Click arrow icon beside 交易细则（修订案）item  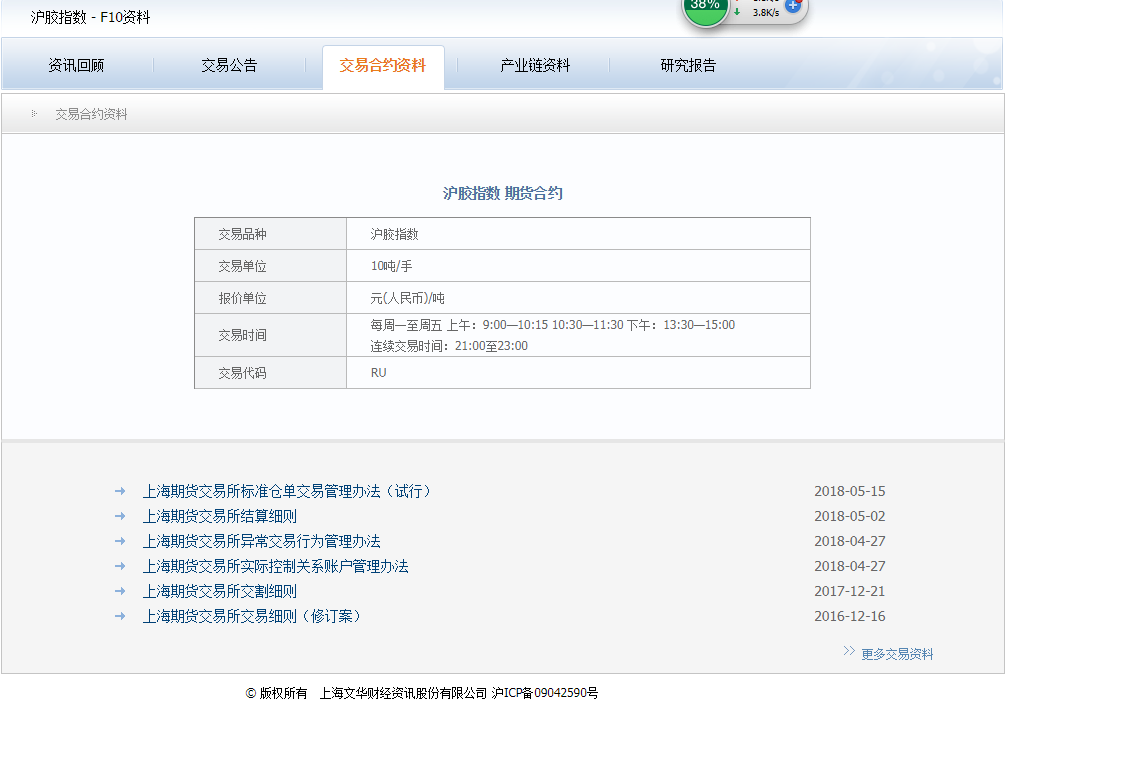pos(120,616)
